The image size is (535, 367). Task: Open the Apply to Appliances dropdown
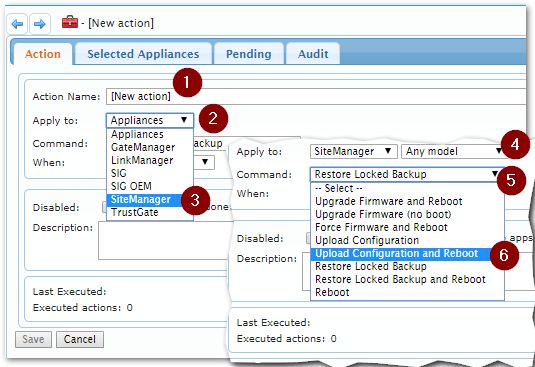pos(150,120)
